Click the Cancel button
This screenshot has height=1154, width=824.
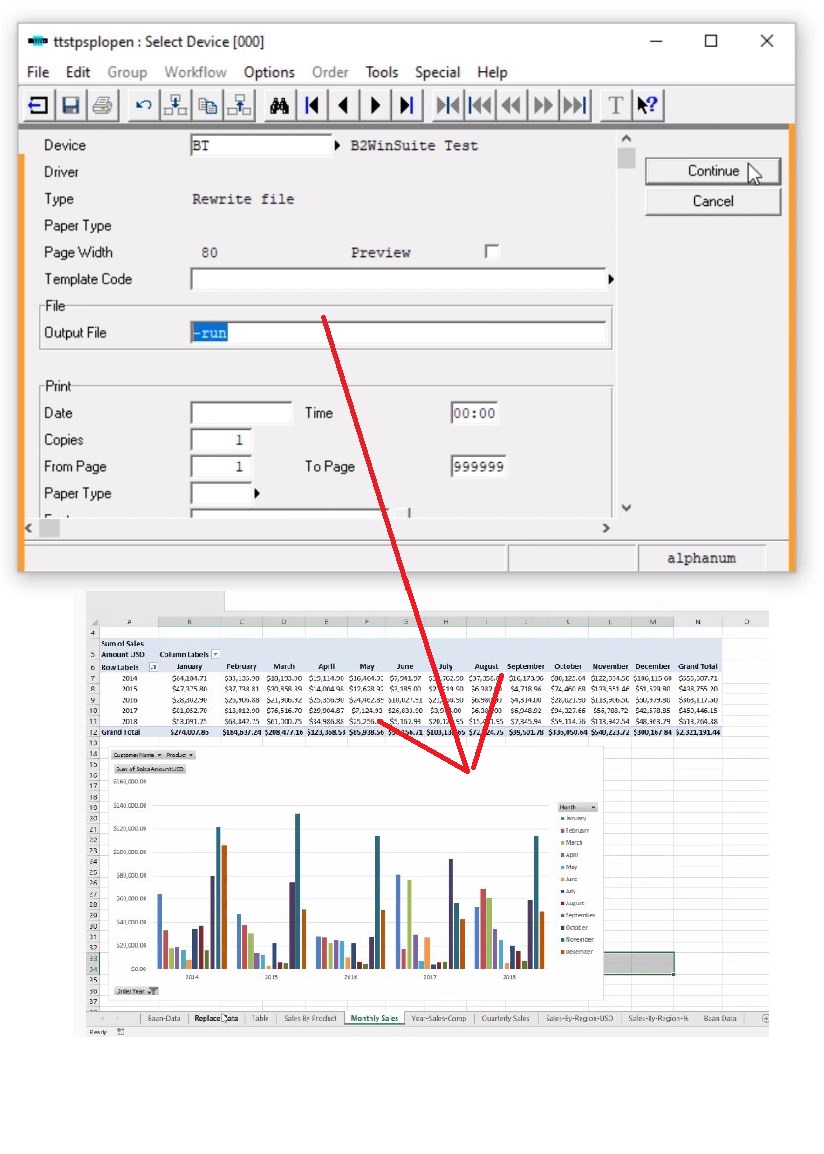click(712, 201)
